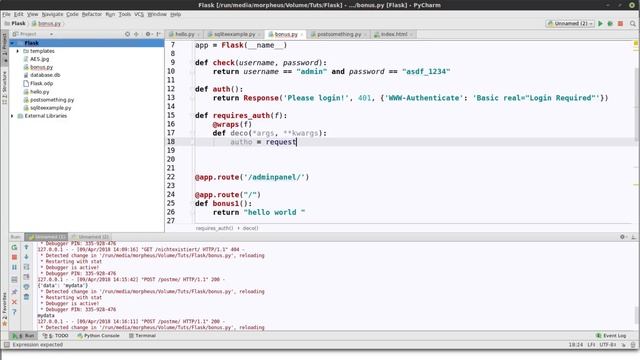Screen dimensions: 640x360
Task: Open the Refactor menu
Action: coord(91,14)
